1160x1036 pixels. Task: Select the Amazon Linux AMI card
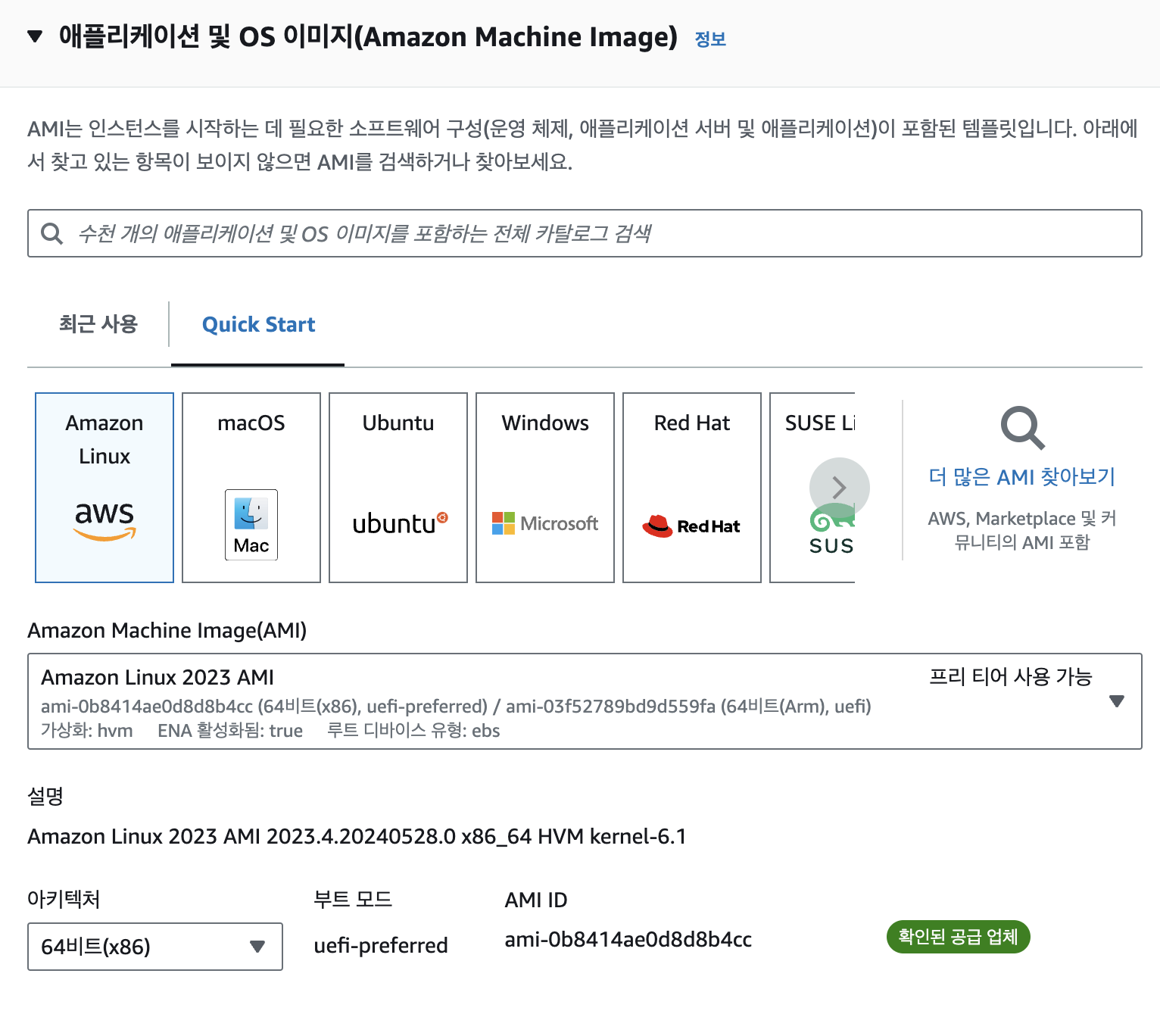104,488
